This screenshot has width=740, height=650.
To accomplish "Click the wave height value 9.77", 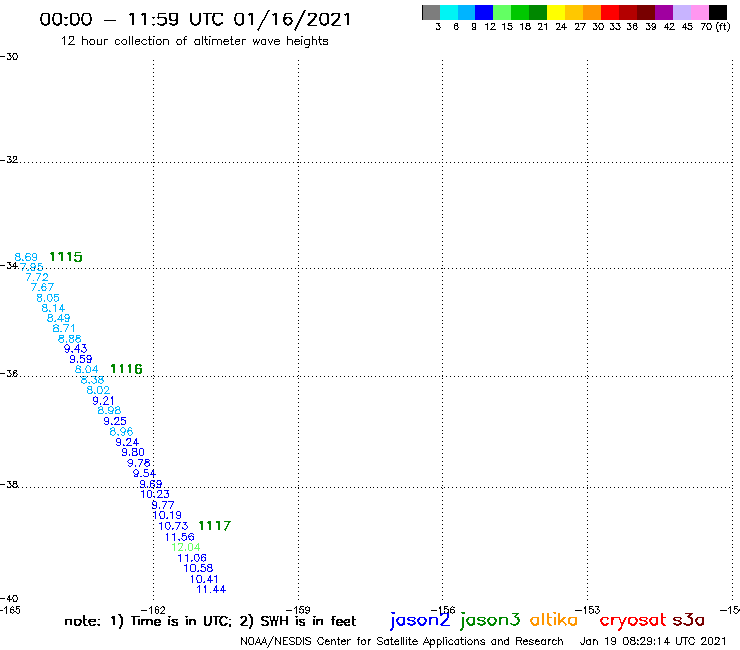I will coord(163,505).
